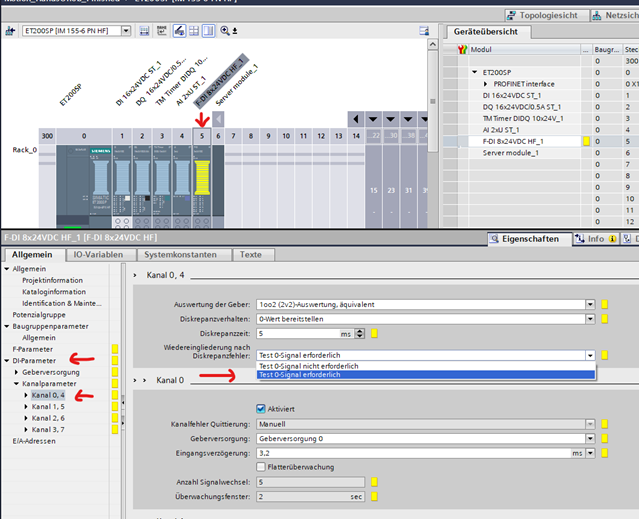Open the Info tab in inspector
Screen dimensions: 639x519
coord(592,239)
